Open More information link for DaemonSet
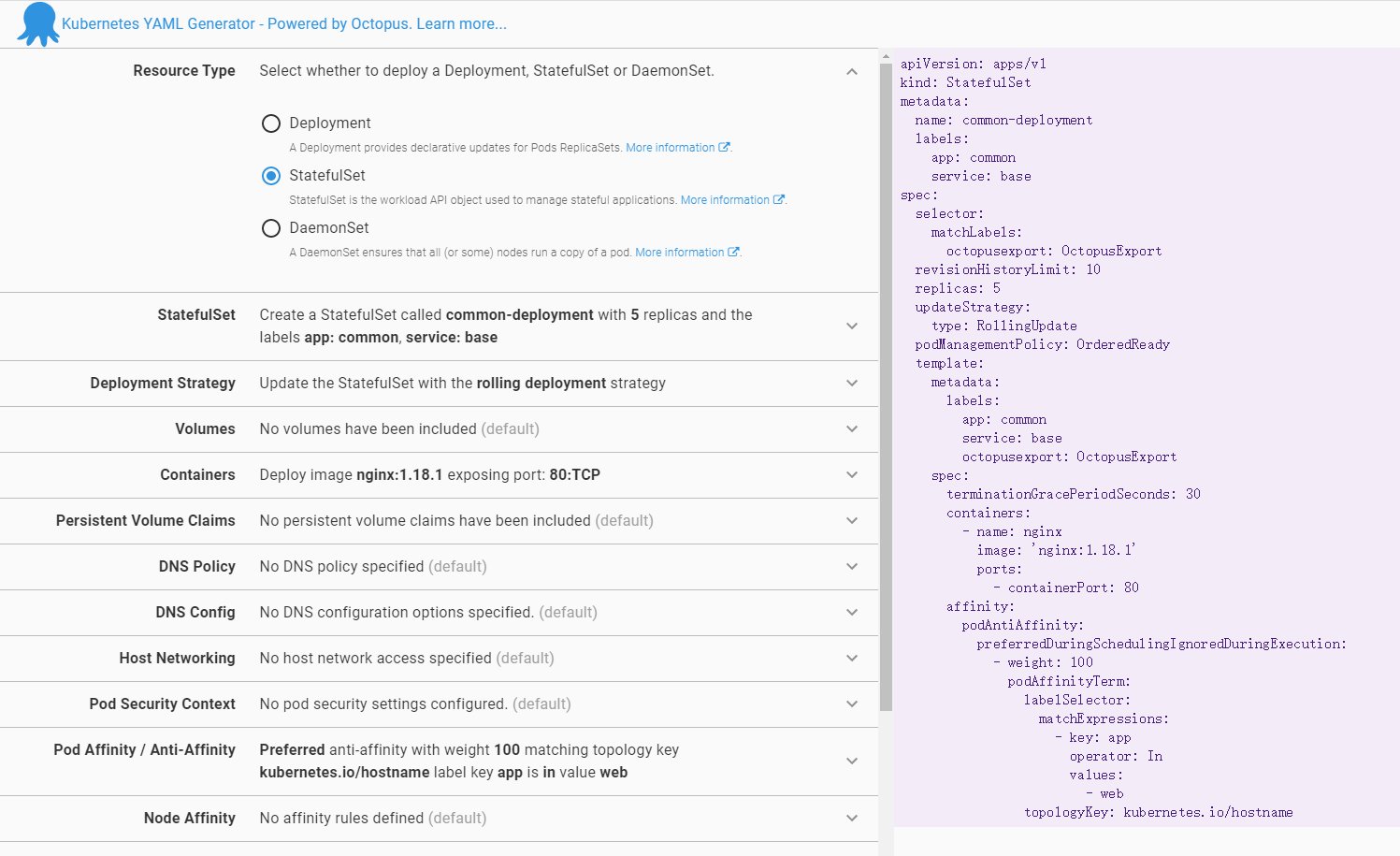The image size is (1400, 856). pos(679,253)
